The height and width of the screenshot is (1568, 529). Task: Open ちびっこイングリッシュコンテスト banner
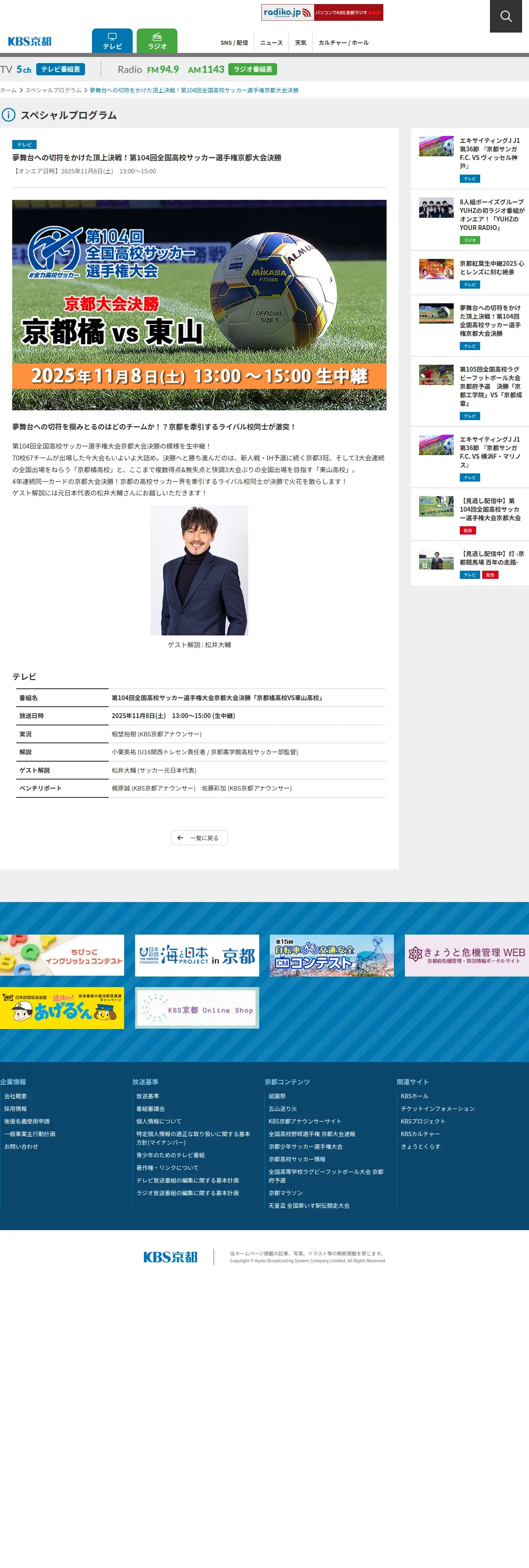[x=62, y=955]
